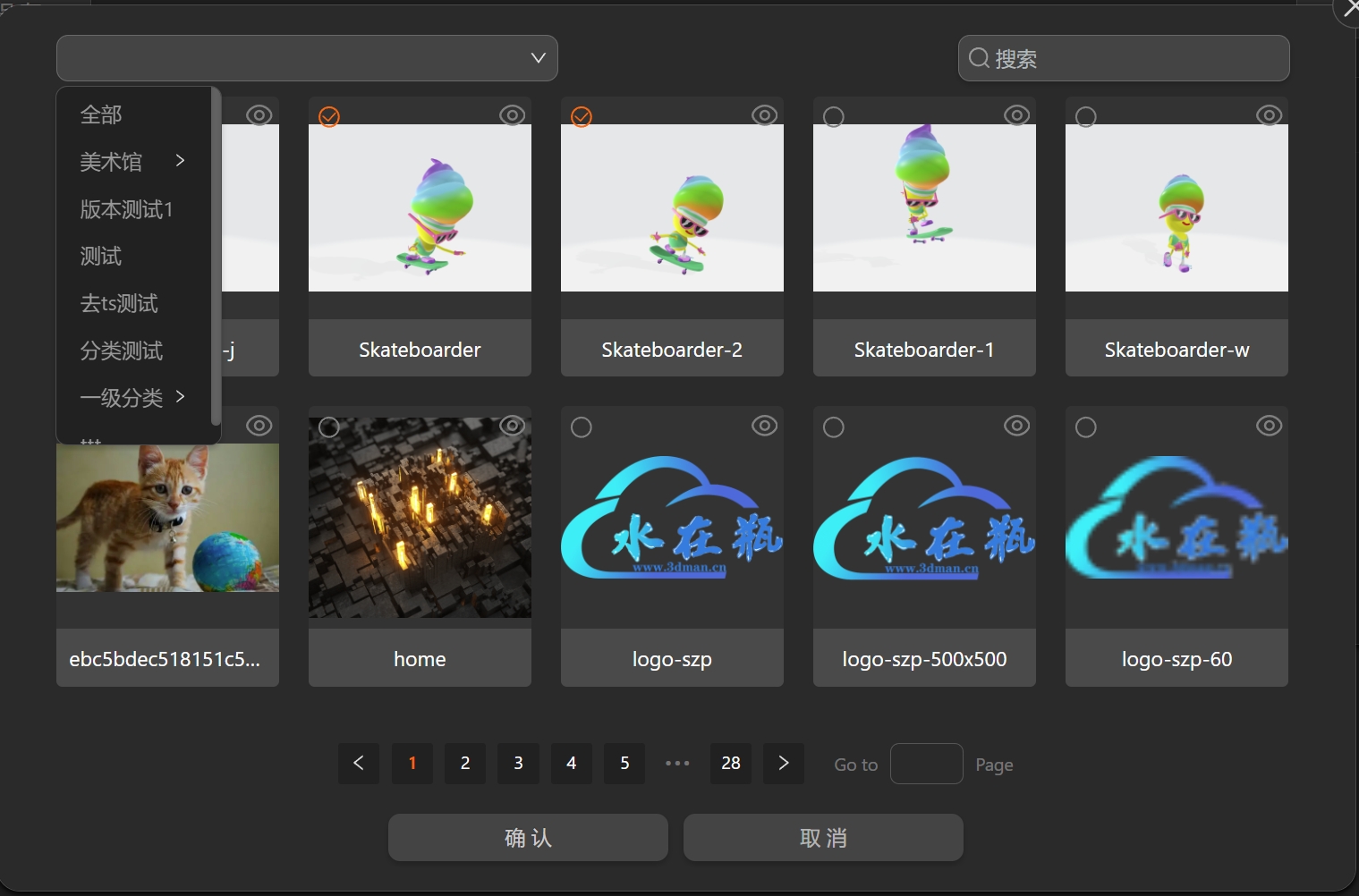Open the Skateboarder thumbnail
Screen dimensions: 1359x896
click(420, 207)
